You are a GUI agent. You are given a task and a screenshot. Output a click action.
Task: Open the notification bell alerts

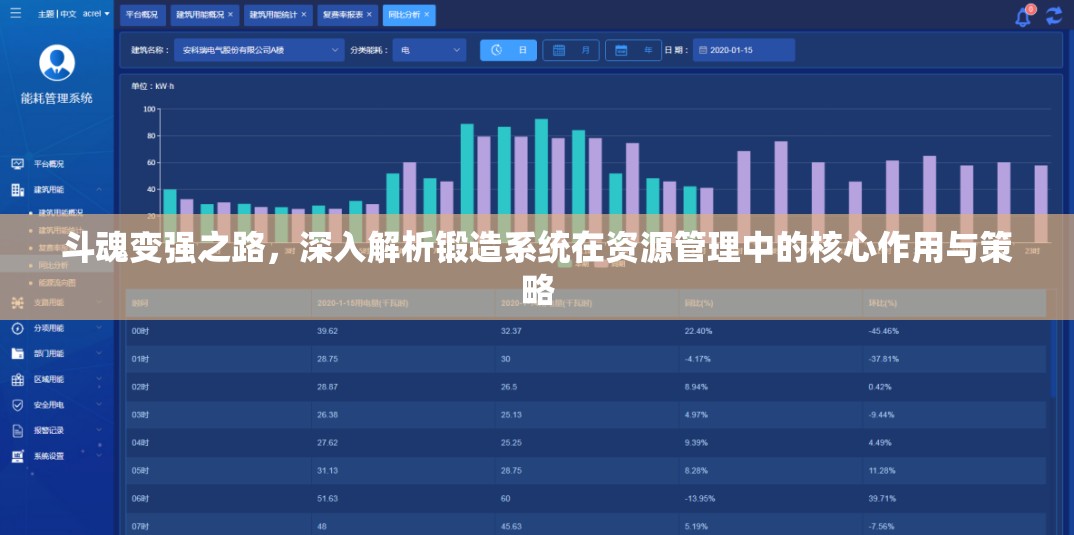coord(1023,16)
